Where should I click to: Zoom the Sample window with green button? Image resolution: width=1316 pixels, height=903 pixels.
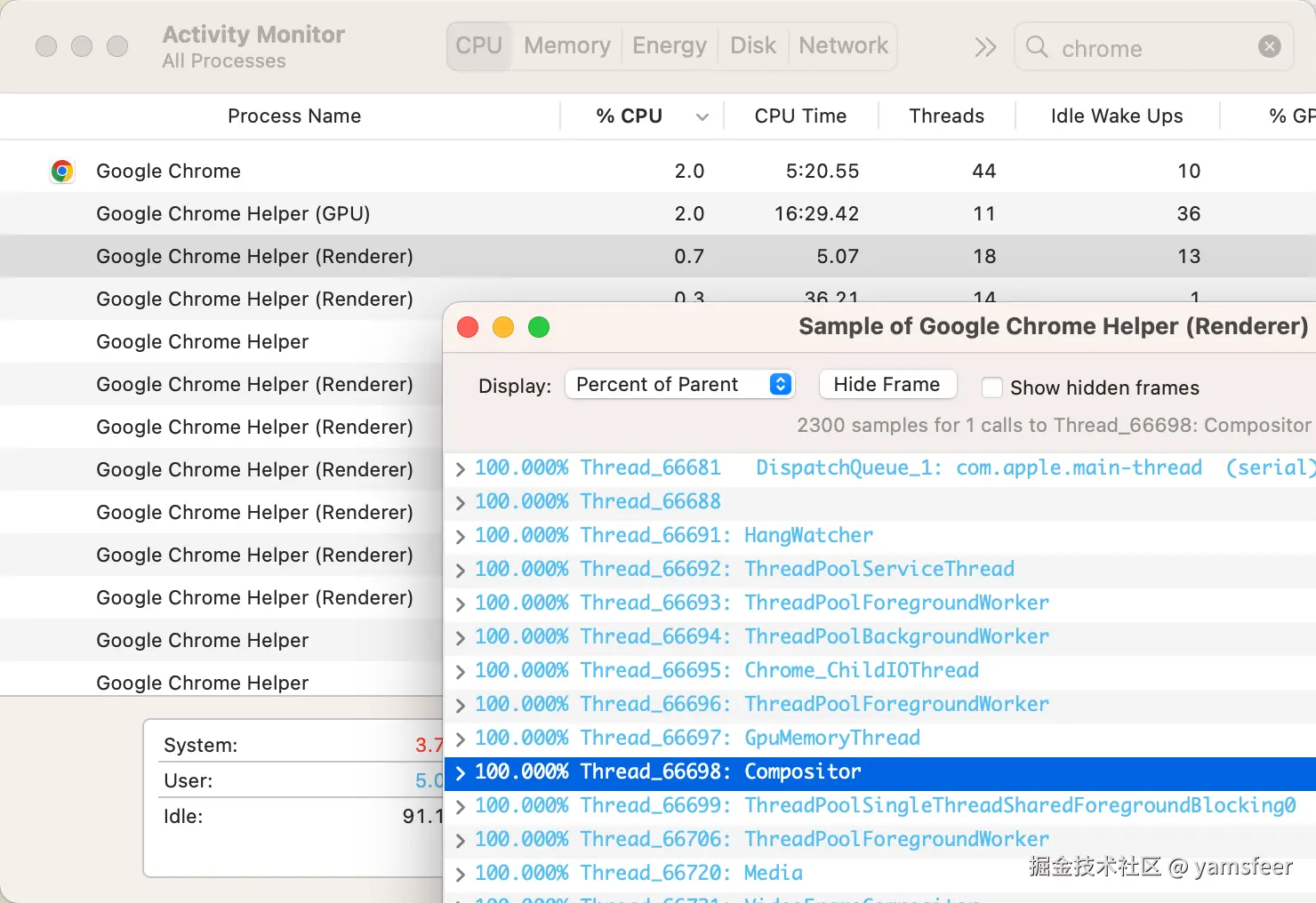point(539,327)
